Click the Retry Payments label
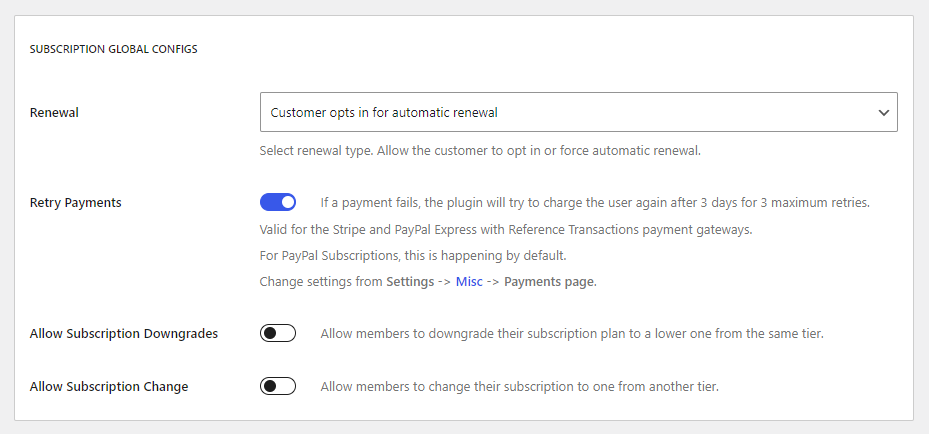This screenshot has width=929, height=434. click(75, 202)
